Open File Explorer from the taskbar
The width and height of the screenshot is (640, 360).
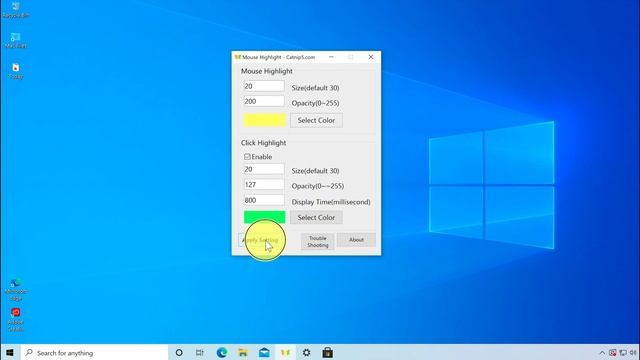(x=243, y=353)
